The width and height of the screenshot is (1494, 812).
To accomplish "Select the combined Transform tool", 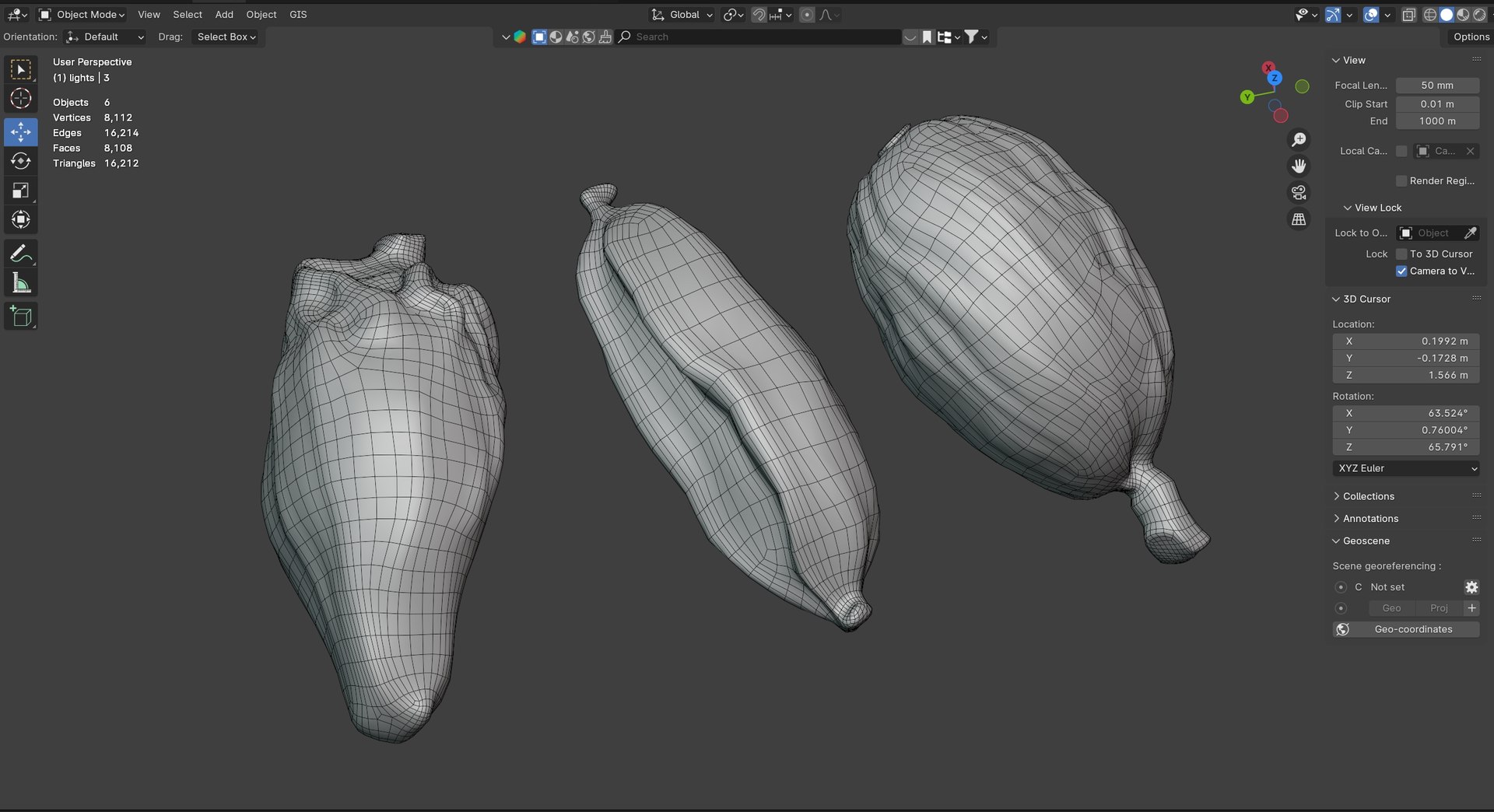I will click(x=21, y=220).
